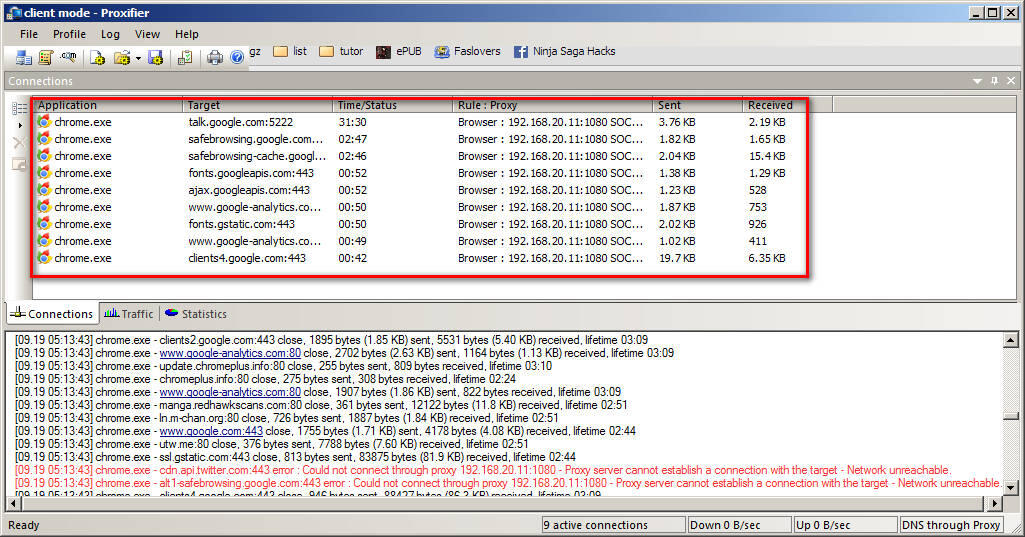Select the 31:30 time cell

pos(352,122)
